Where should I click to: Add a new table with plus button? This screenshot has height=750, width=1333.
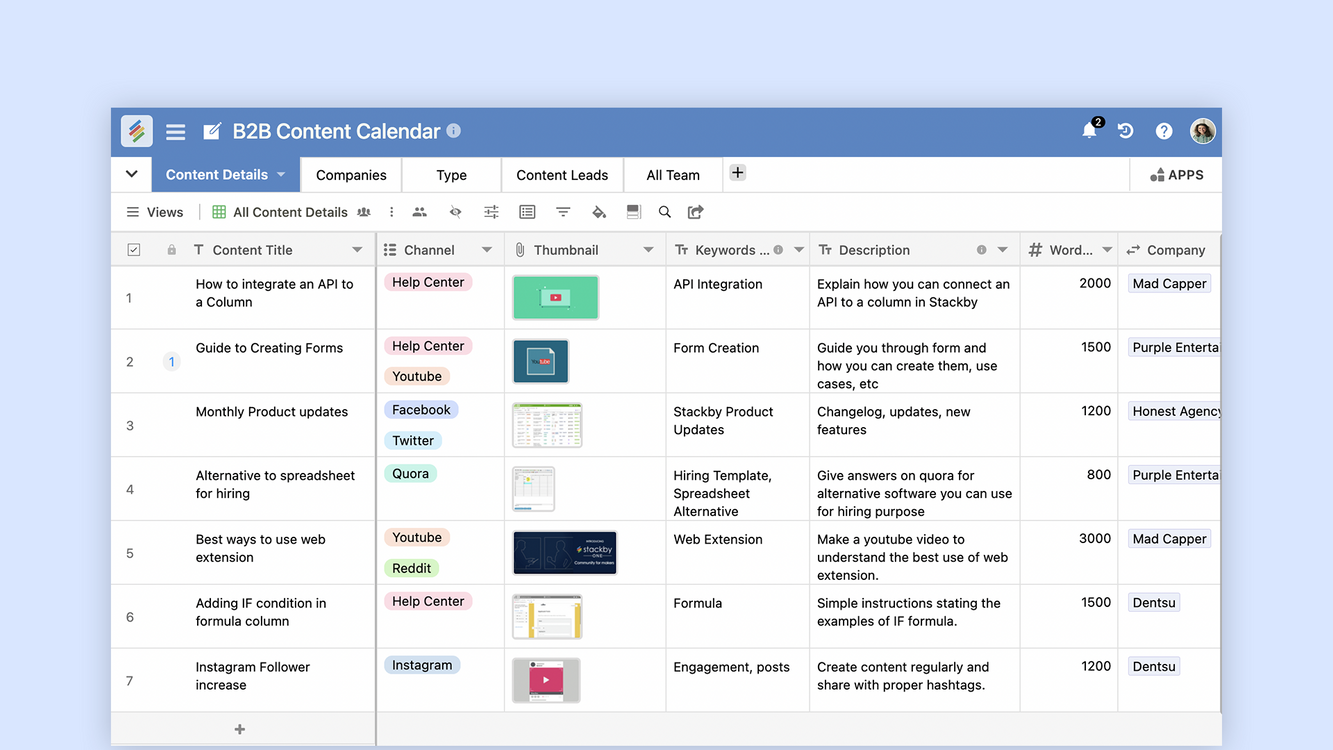point(737,173)
